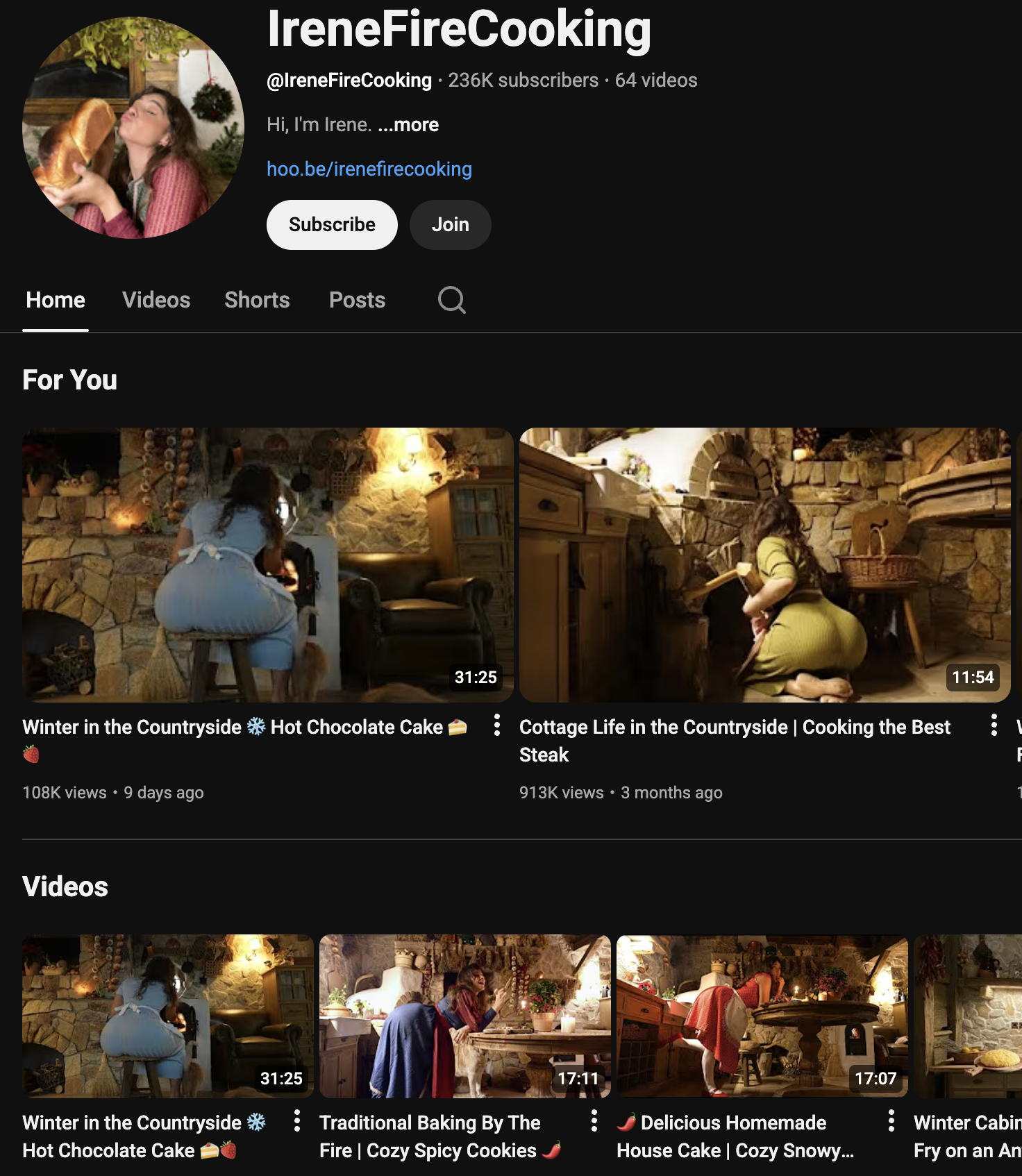Click the 236K subscribers text
1022x1176 pixels.
click(523, 81)
